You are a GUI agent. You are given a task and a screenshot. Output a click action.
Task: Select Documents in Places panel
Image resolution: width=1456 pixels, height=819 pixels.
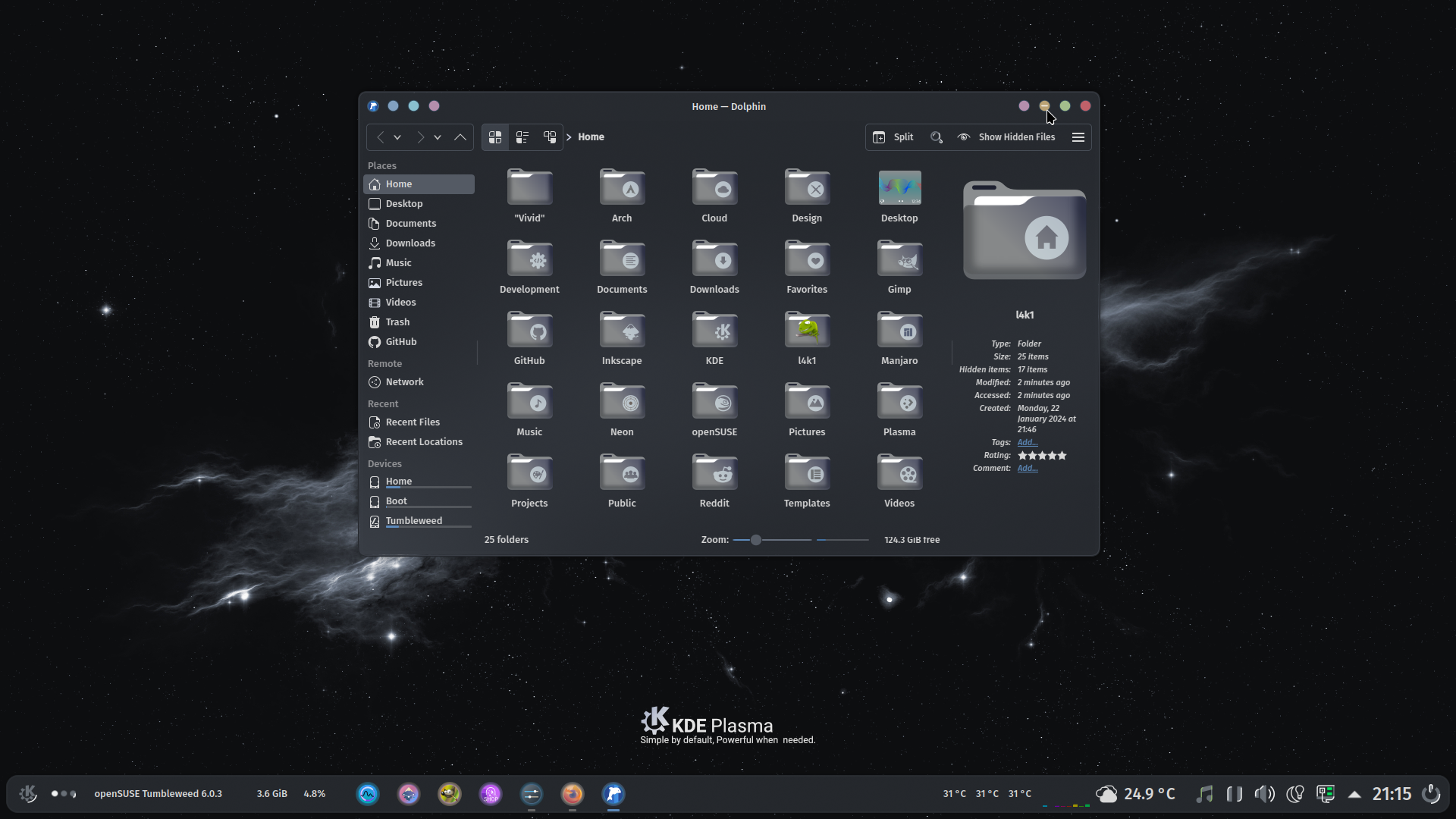(x=419, y=224)
